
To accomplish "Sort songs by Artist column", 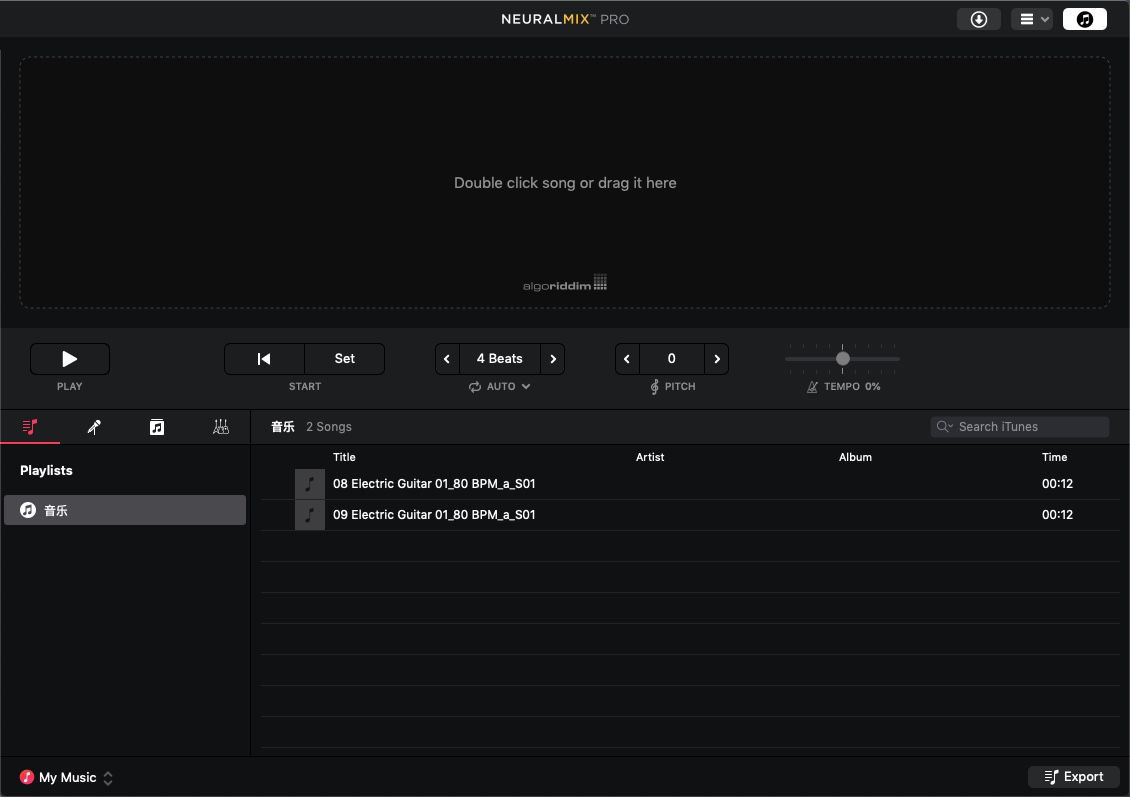I will [650, 457].
